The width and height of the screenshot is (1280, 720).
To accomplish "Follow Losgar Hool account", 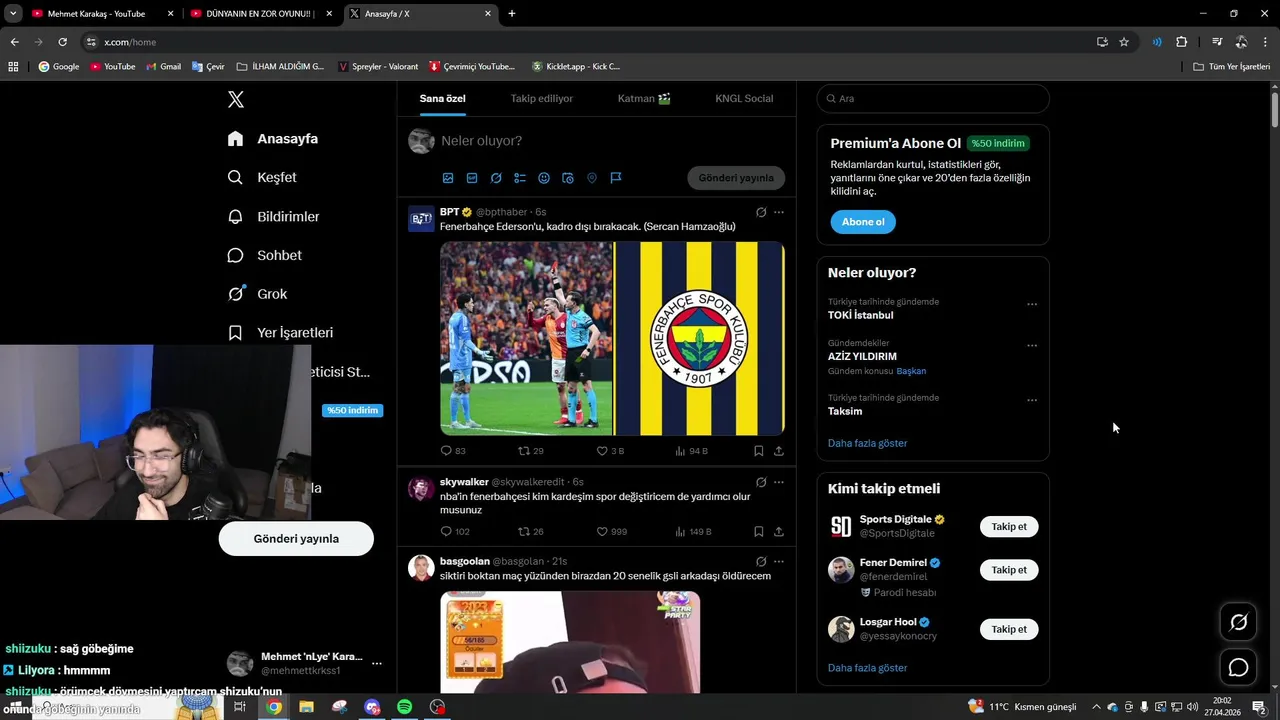I will click(1009, 629).
